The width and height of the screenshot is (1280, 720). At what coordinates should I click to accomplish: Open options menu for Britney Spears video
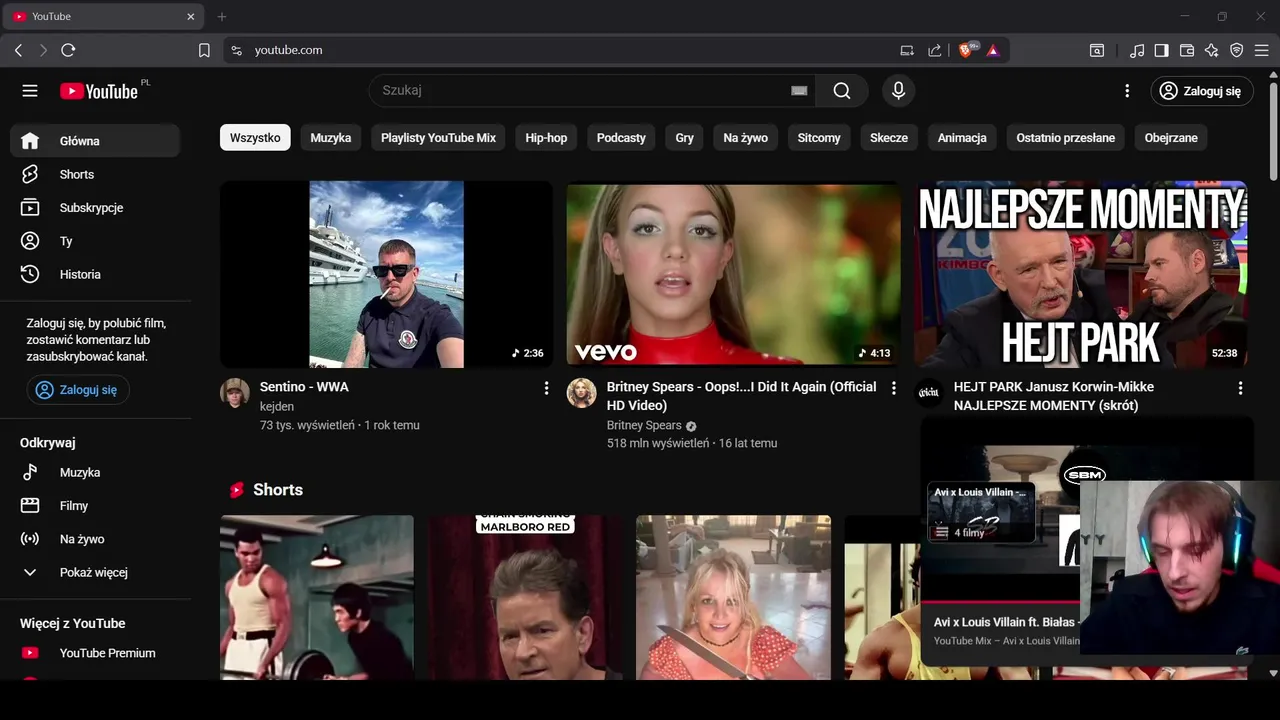[x=894, y=388]
